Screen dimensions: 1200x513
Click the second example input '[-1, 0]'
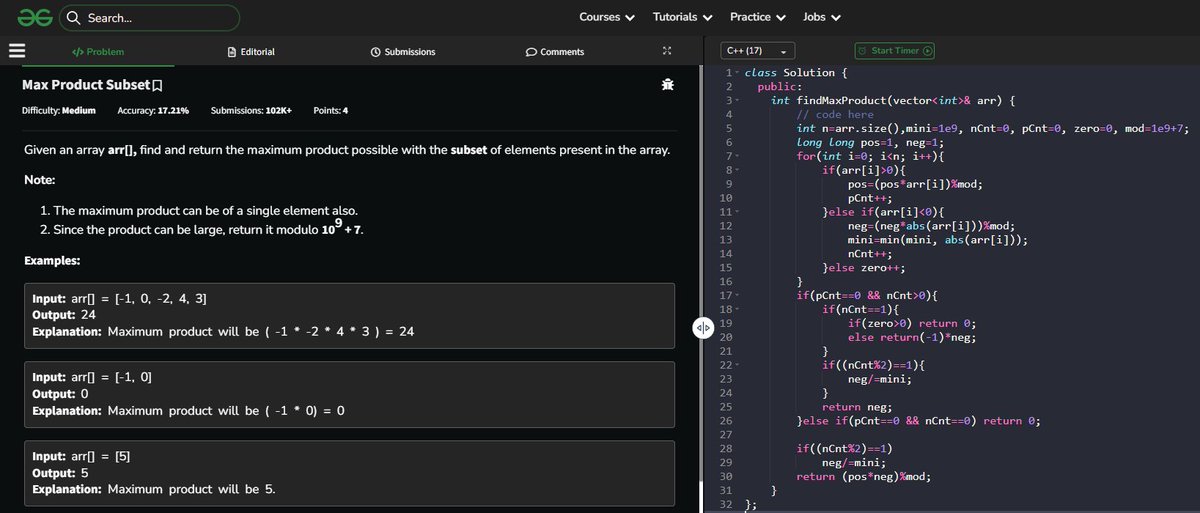133,378
